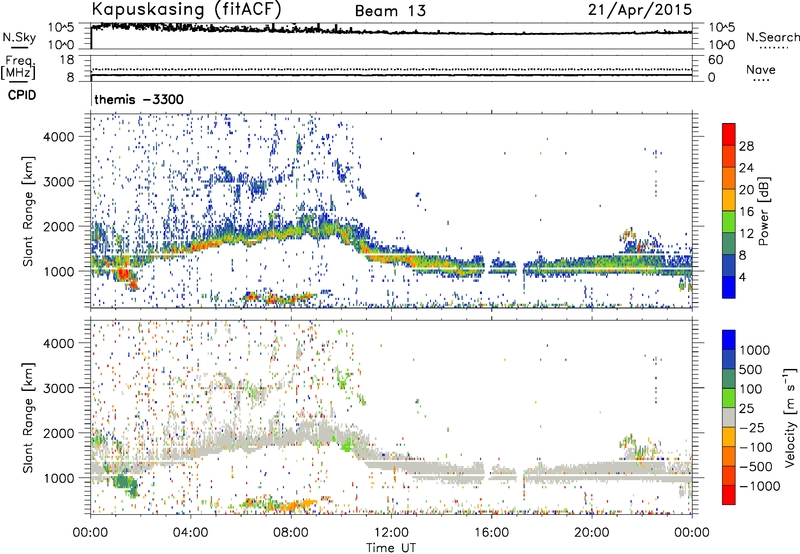Image resolution: width=800 pixels, height=554 pixels.
Task: Select the 500 tick on Velocity colorbar
Action: [752, 369]
